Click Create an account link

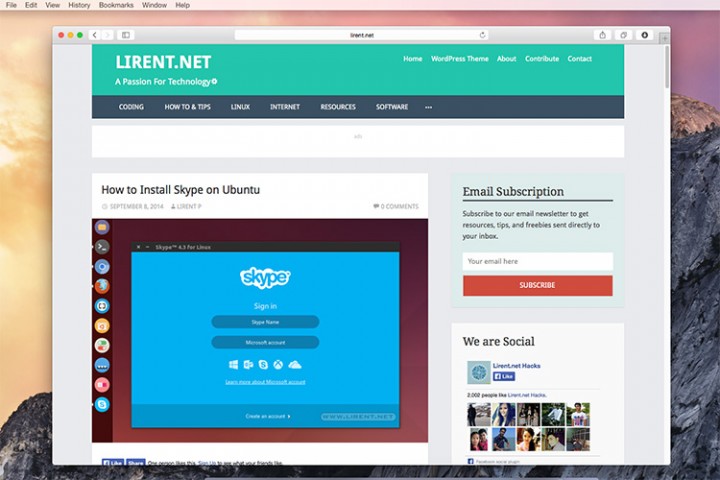268,416
